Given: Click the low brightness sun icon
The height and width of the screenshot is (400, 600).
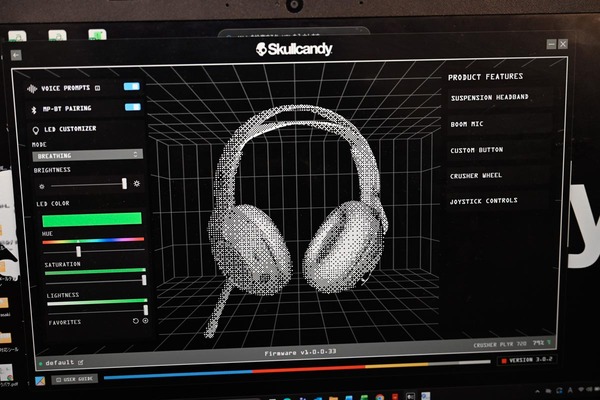Looking at the screenshot, I should pos(42,186).
